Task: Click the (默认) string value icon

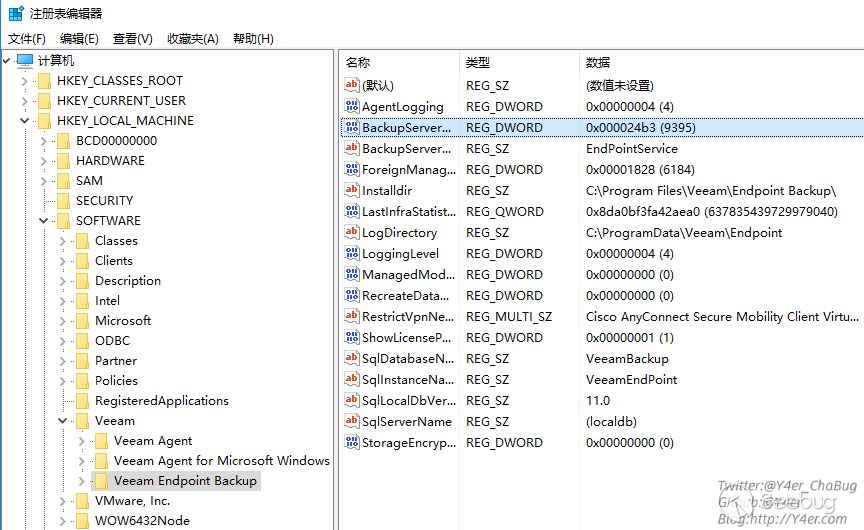Action: tap(352, 85)
